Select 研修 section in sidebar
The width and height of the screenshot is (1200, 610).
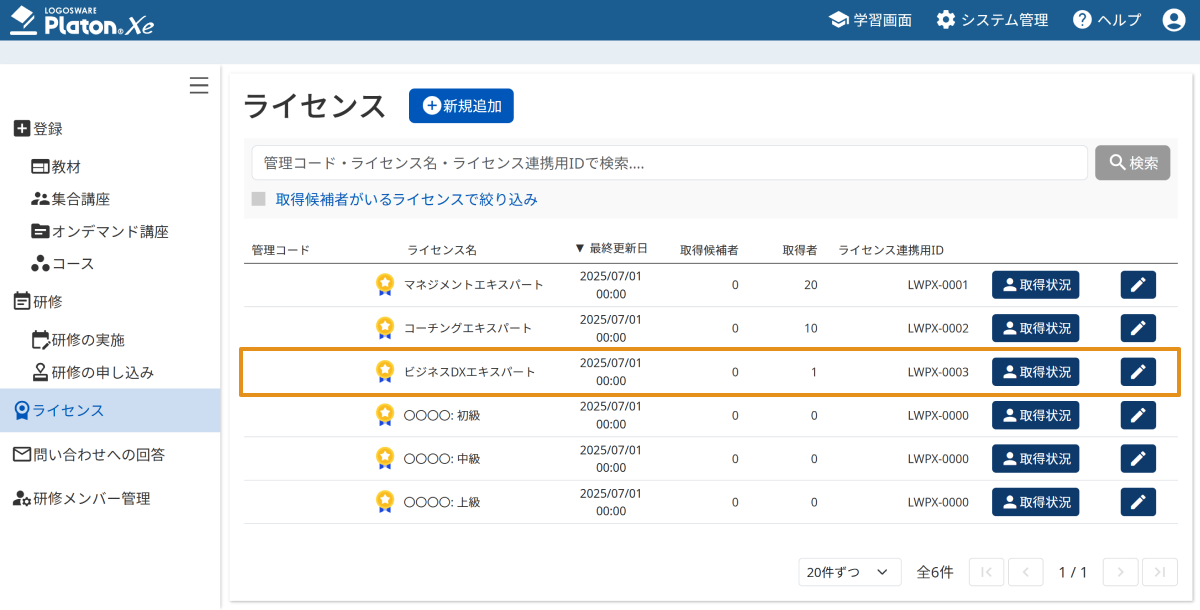[x=38, y=301]
